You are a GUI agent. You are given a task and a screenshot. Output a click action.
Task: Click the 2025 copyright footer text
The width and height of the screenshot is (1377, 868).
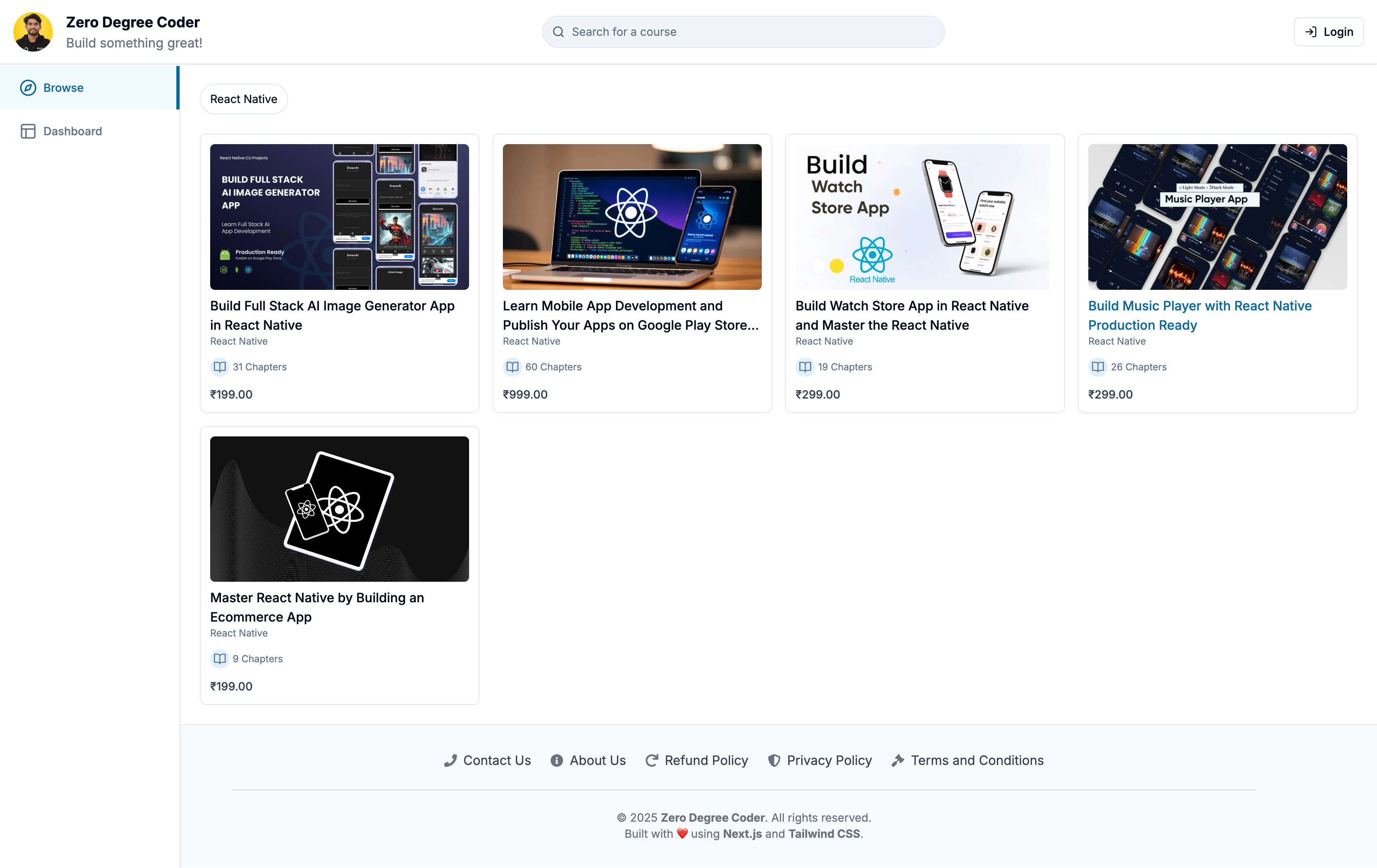(743, 818)
